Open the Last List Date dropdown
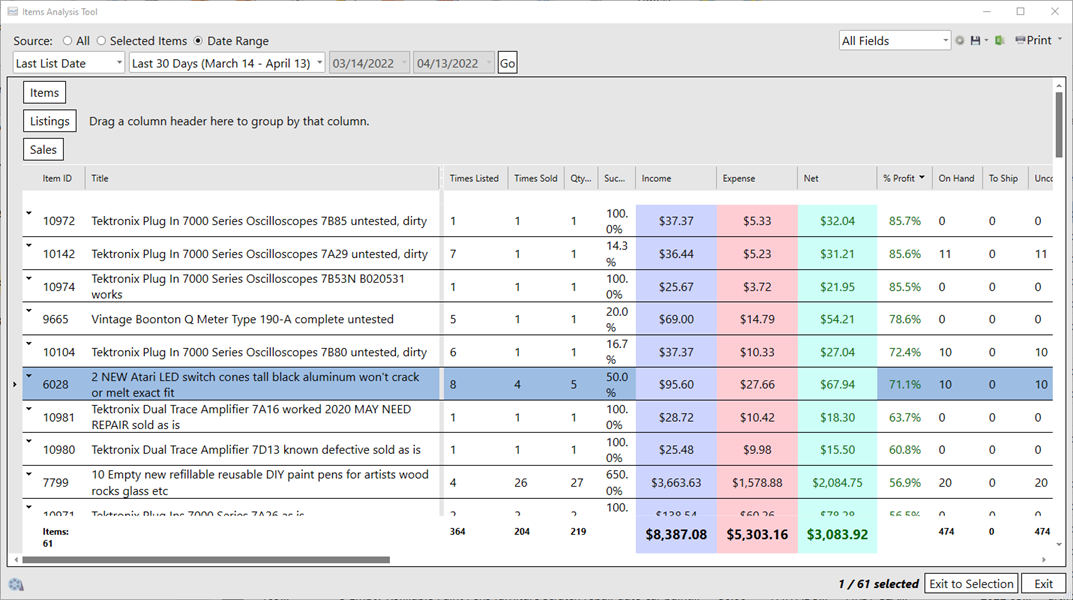This screenshot has width=1073, height=600. click(68, 63)
